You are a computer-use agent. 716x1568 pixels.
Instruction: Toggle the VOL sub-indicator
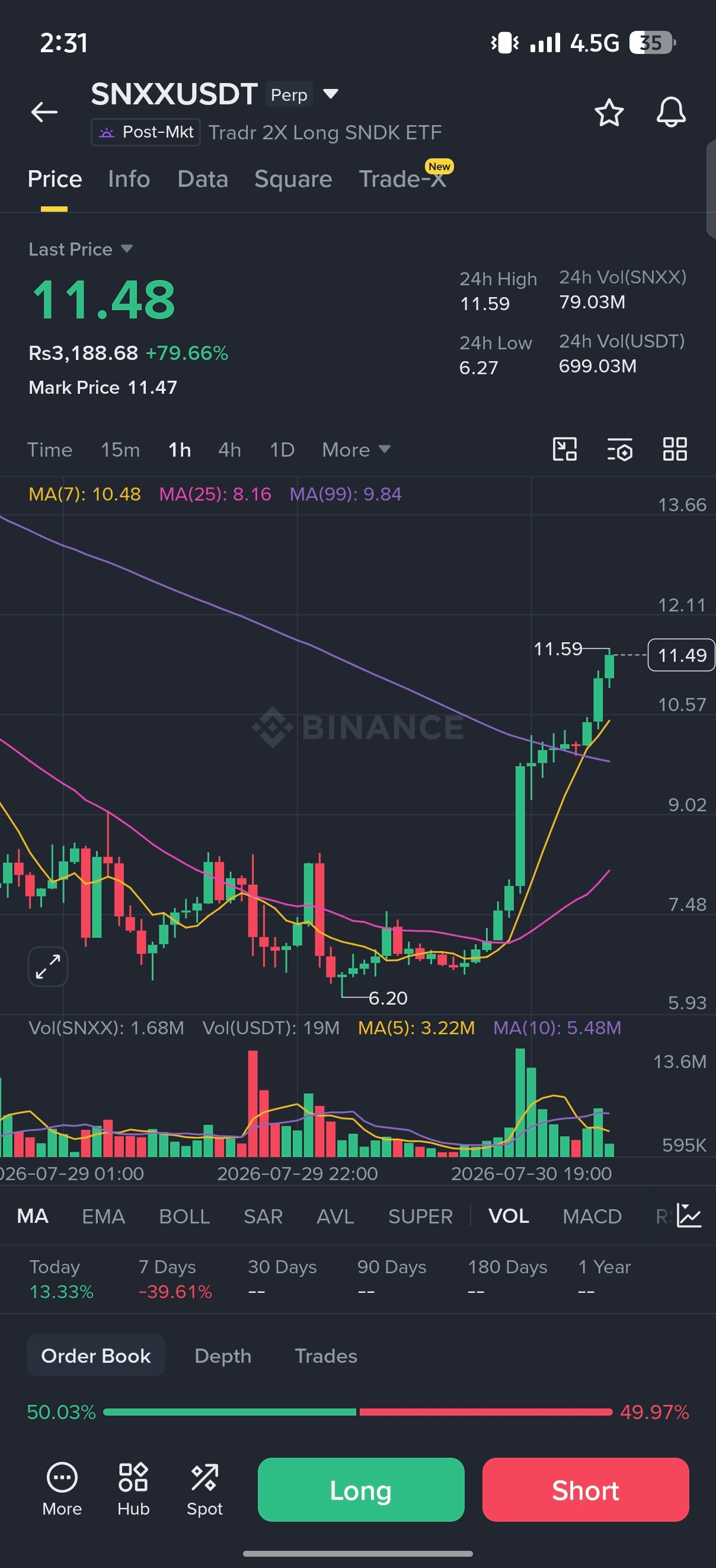click(509, 1216)
